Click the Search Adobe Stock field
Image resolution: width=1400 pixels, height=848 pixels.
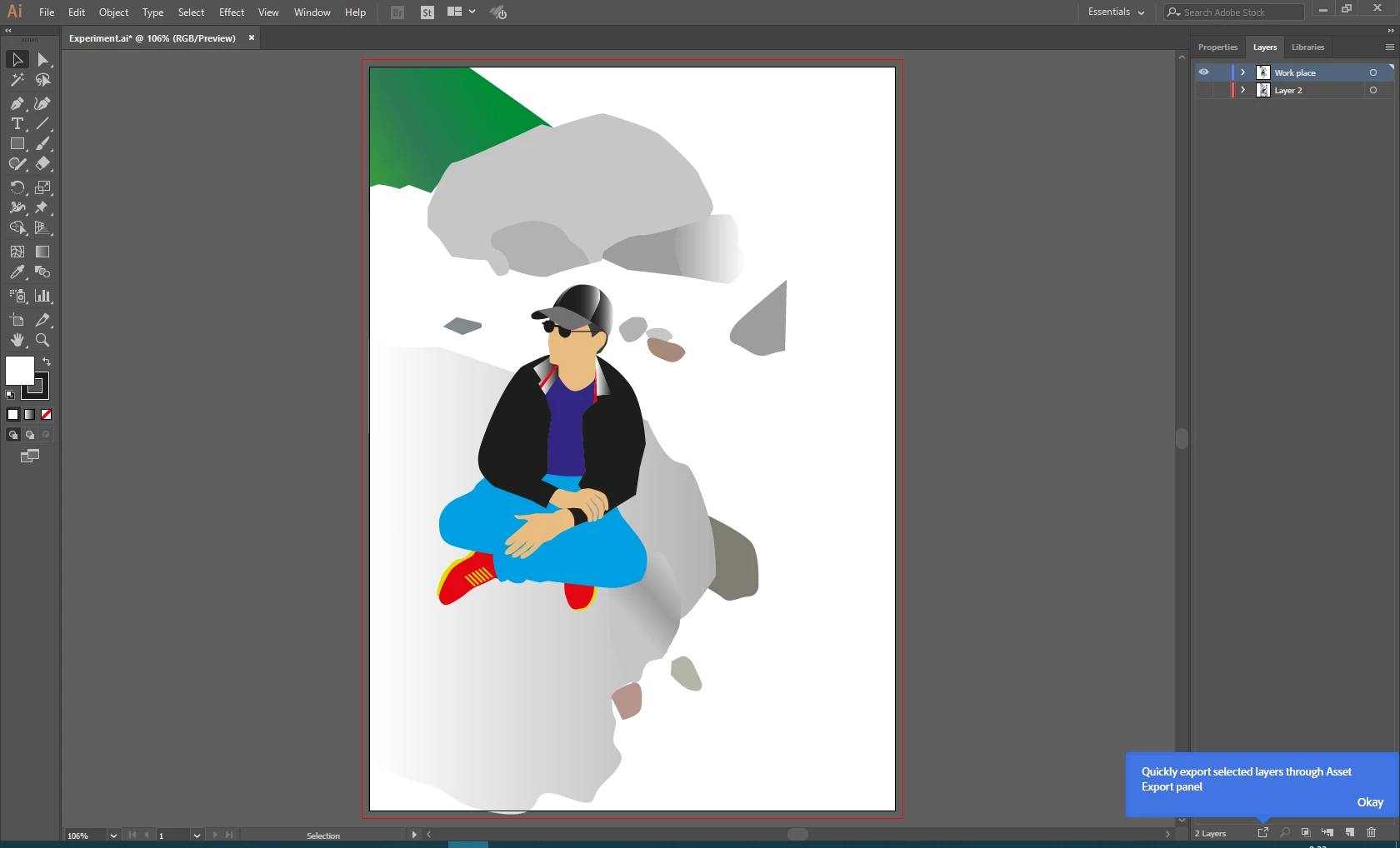tap(1234, 12)
